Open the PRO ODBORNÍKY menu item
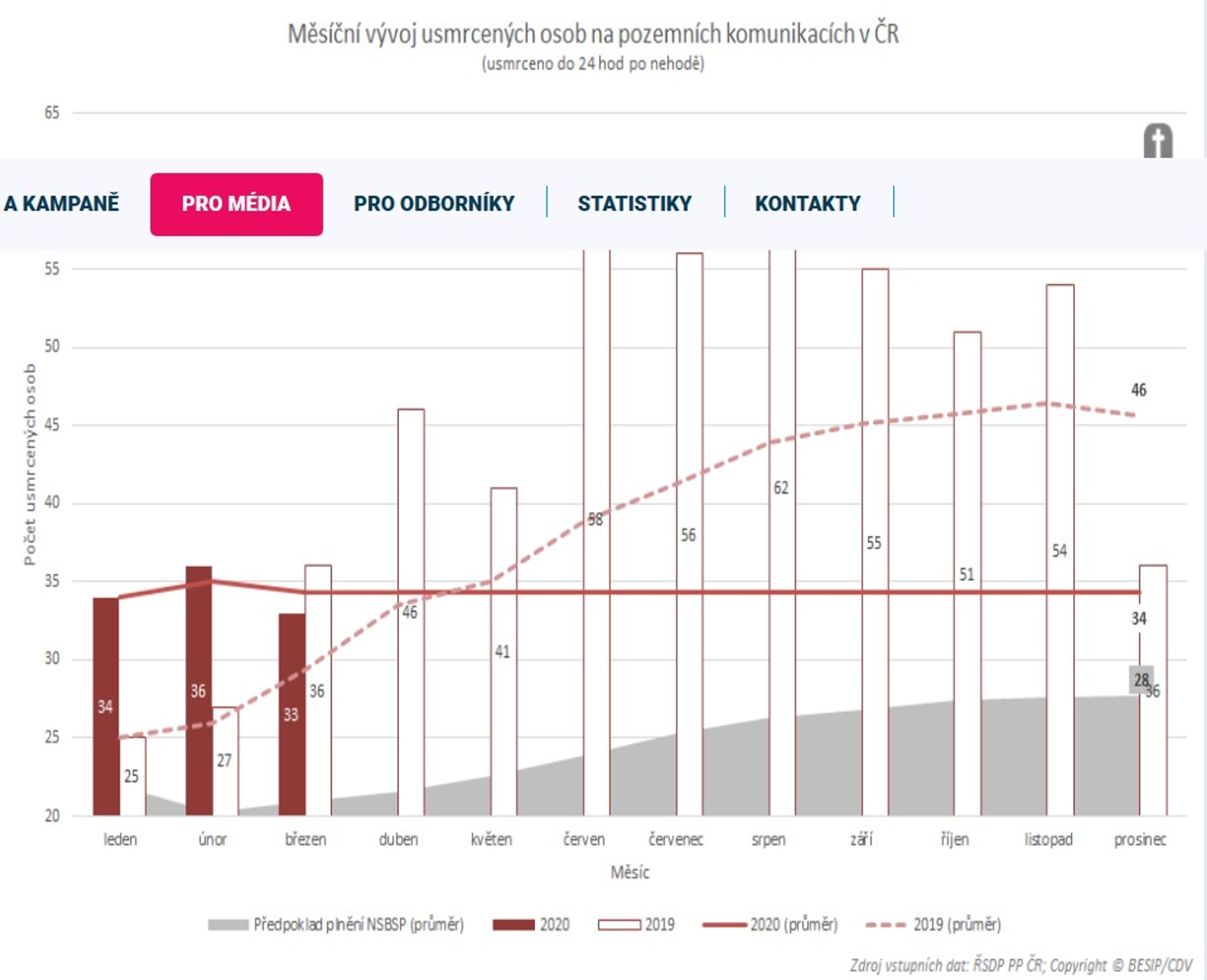This screenshot has width=1207, height=980. [x=434, y=204]
